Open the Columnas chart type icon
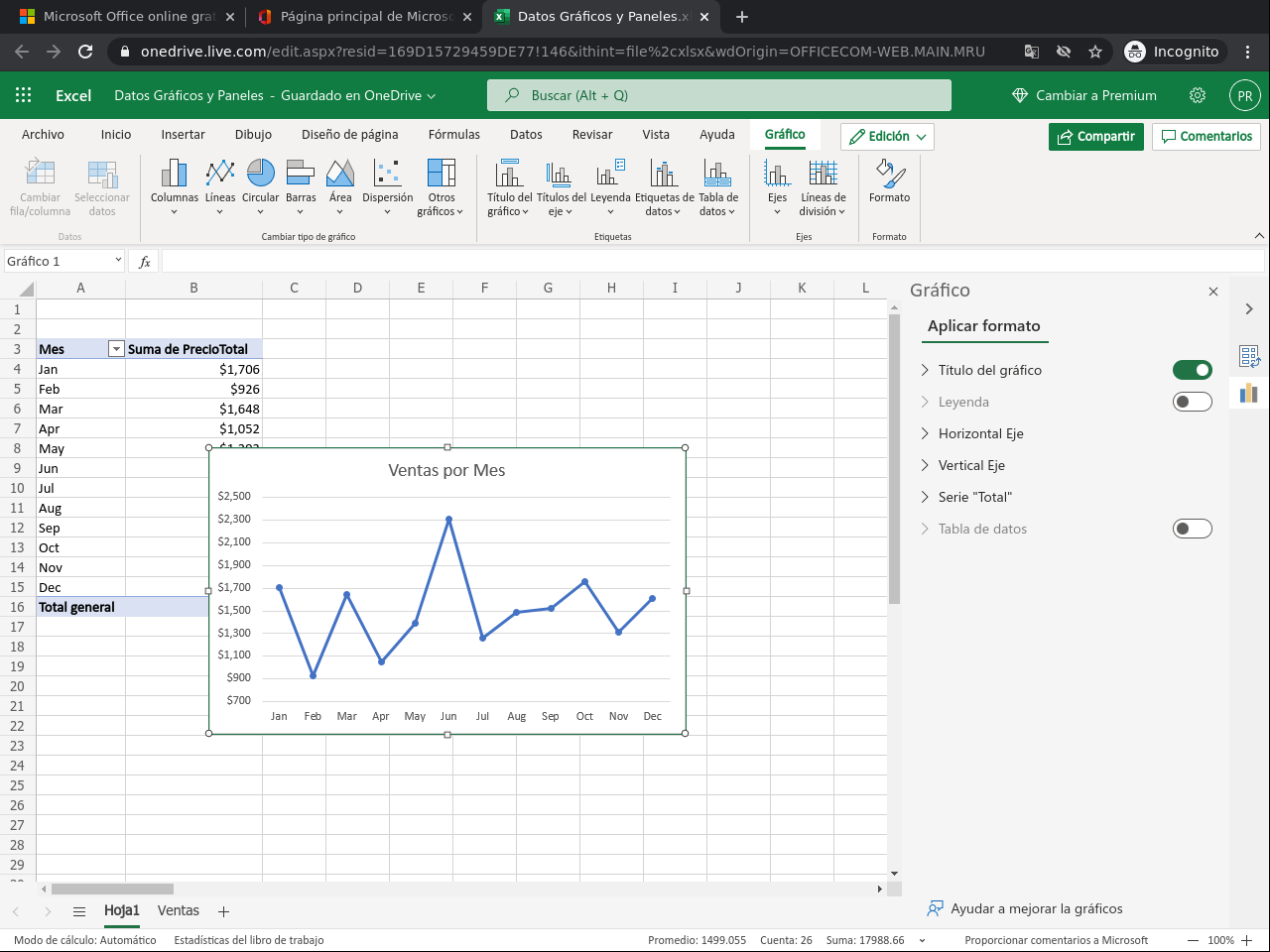 [x=174, y=175]
